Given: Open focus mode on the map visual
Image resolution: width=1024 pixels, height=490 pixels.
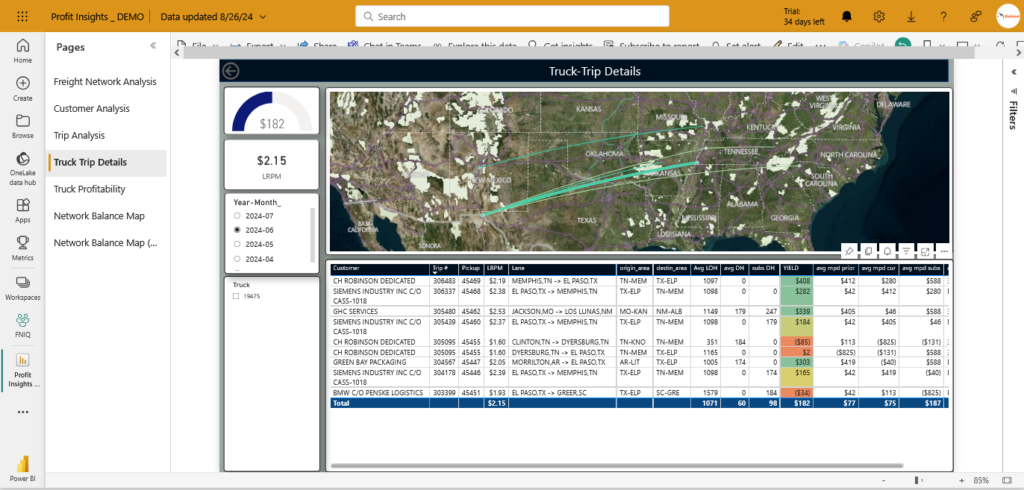Looking at the screenshot, I should click(x=925, y=251).
